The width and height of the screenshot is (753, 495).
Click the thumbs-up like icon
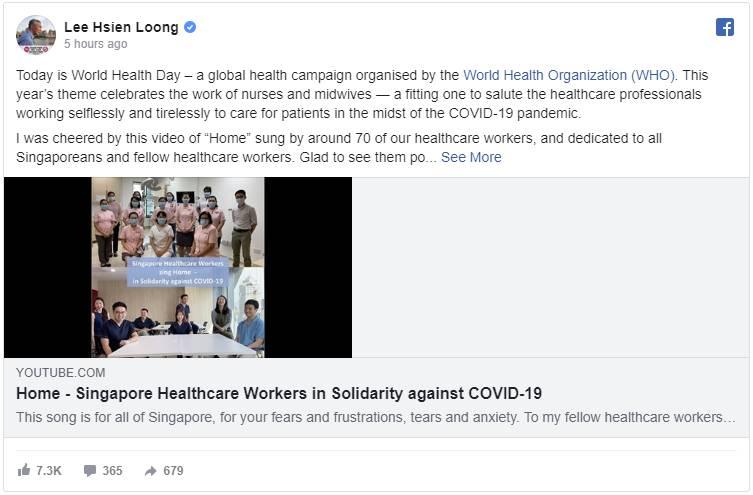tap(24, 470)
